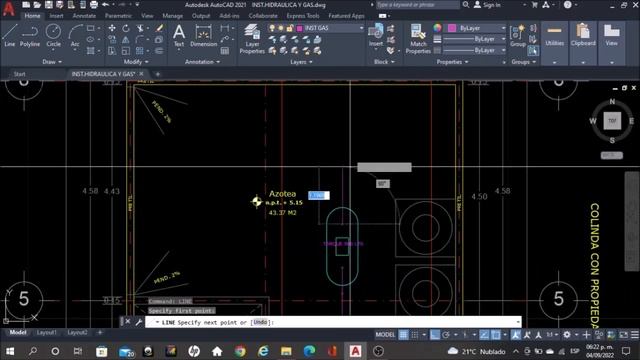Expand the Annotation panel dropdown
The image size is (640, 360).
tap(202, 62)
